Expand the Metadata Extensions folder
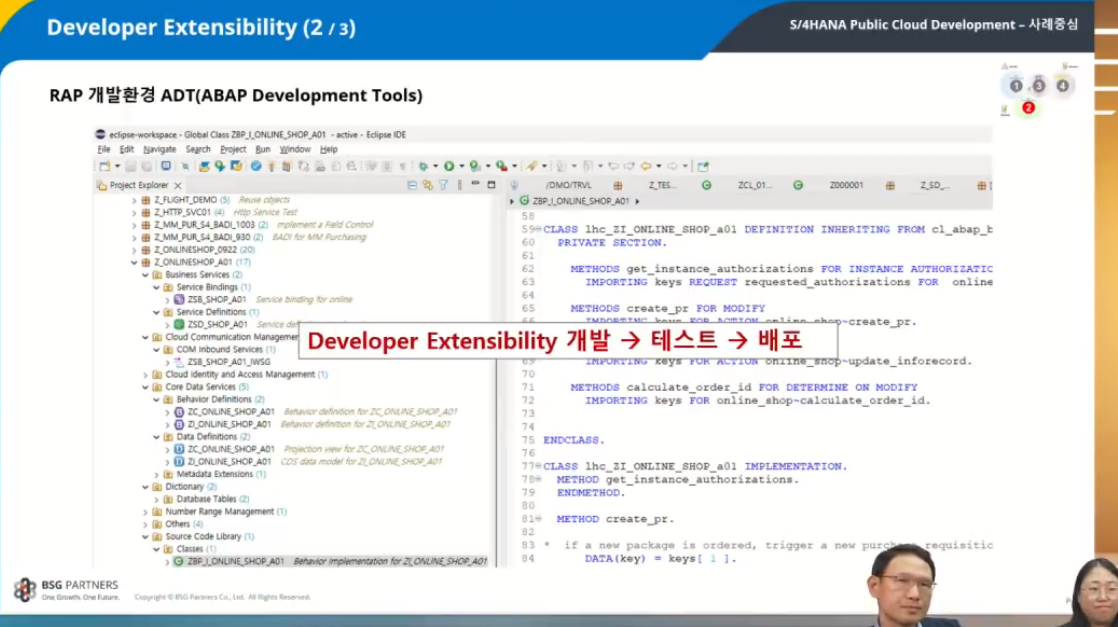The image size is (1118, 627). pyautogui.click(x=157, y=474)
